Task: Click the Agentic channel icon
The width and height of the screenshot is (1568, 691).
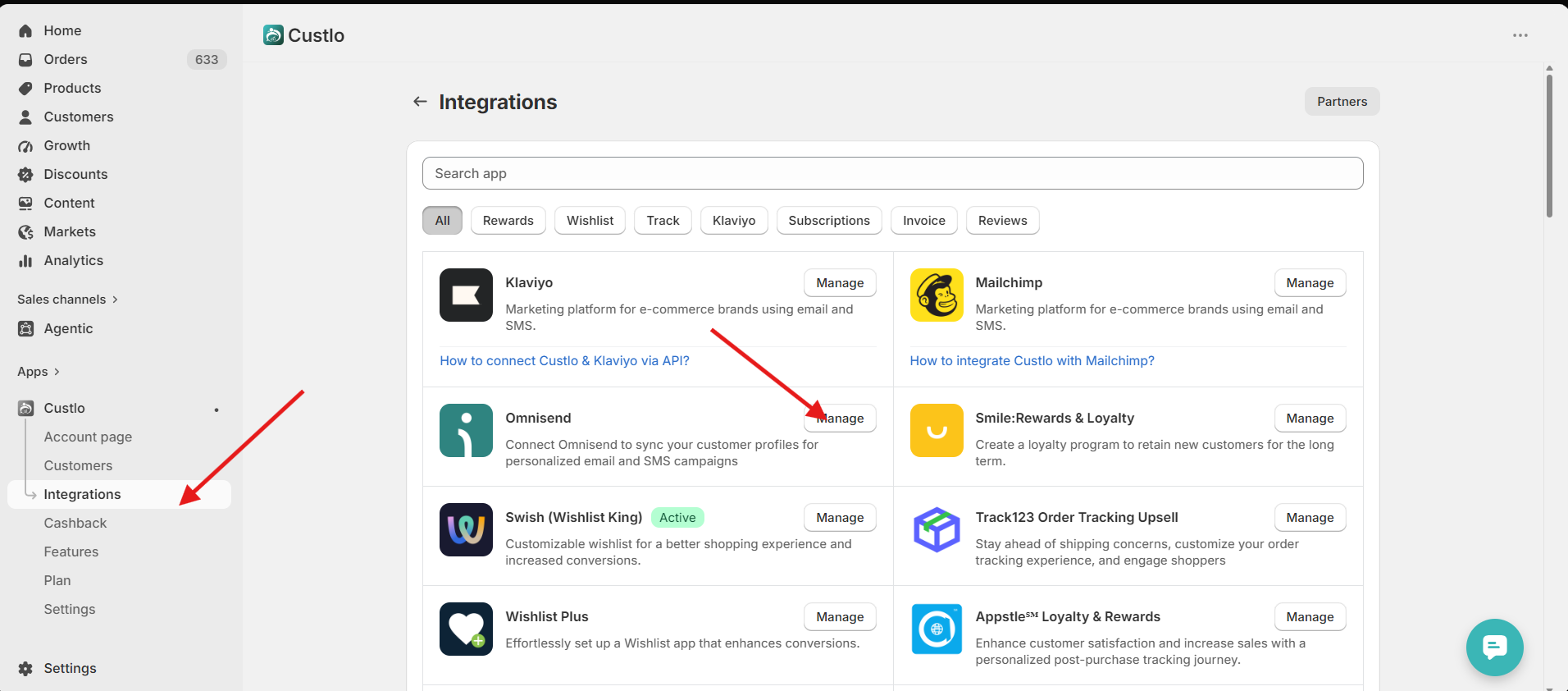Action: pyautogui.click(x=25, y=328)
